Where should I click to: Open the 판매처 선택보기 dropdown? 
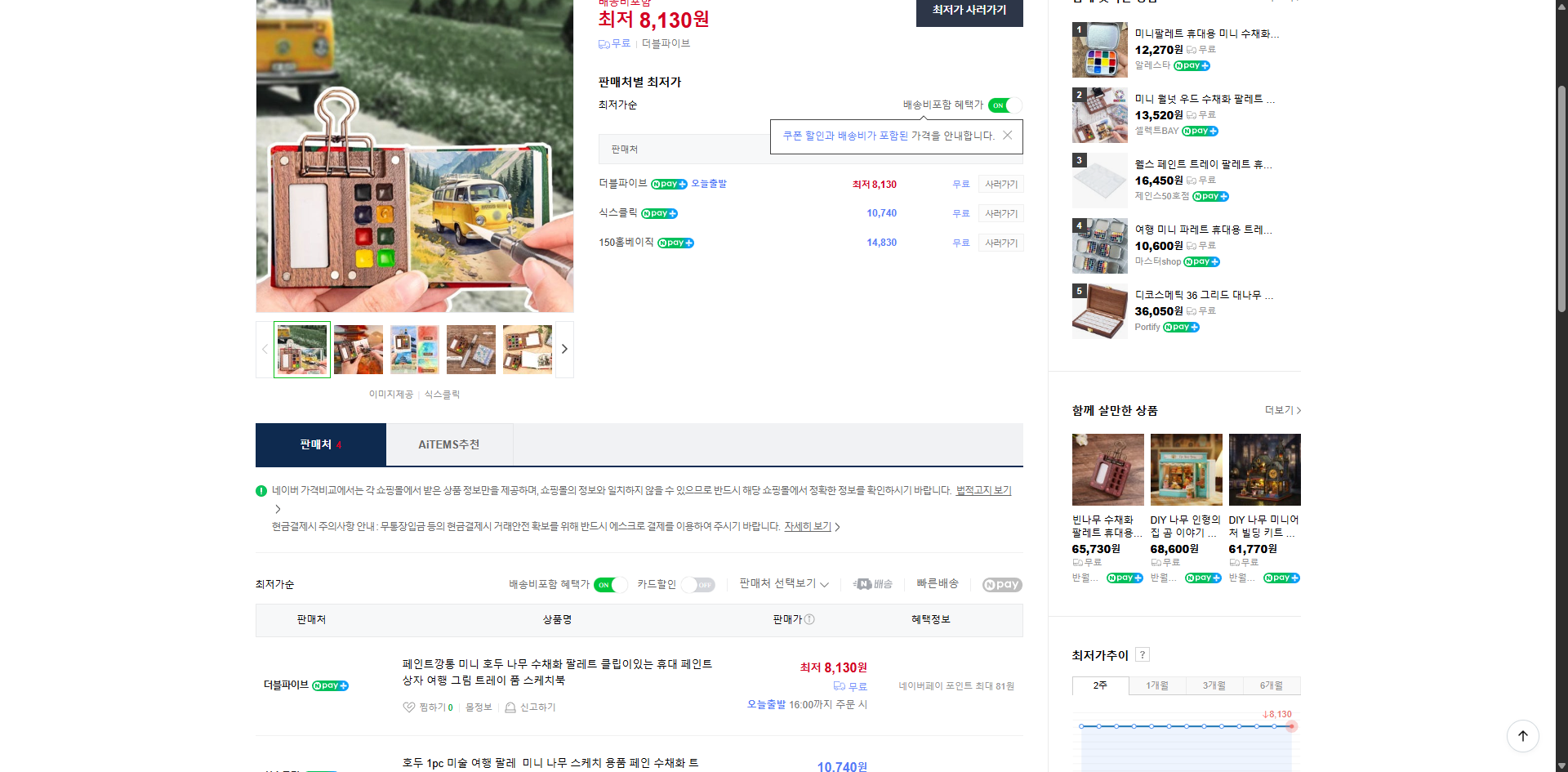[x=782, y=584]
